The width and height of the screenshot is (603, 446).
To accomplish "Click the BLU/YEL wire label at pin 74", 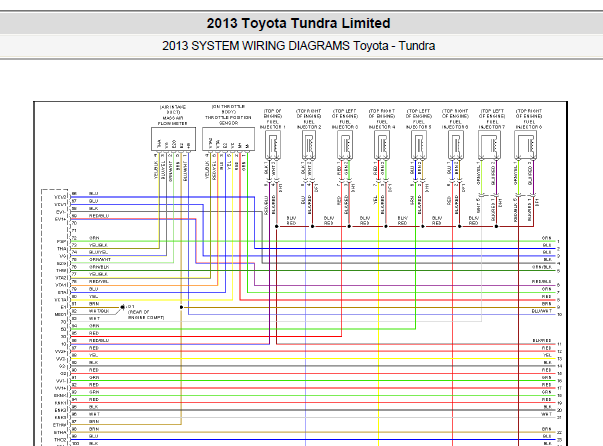I will pos(98,252).
